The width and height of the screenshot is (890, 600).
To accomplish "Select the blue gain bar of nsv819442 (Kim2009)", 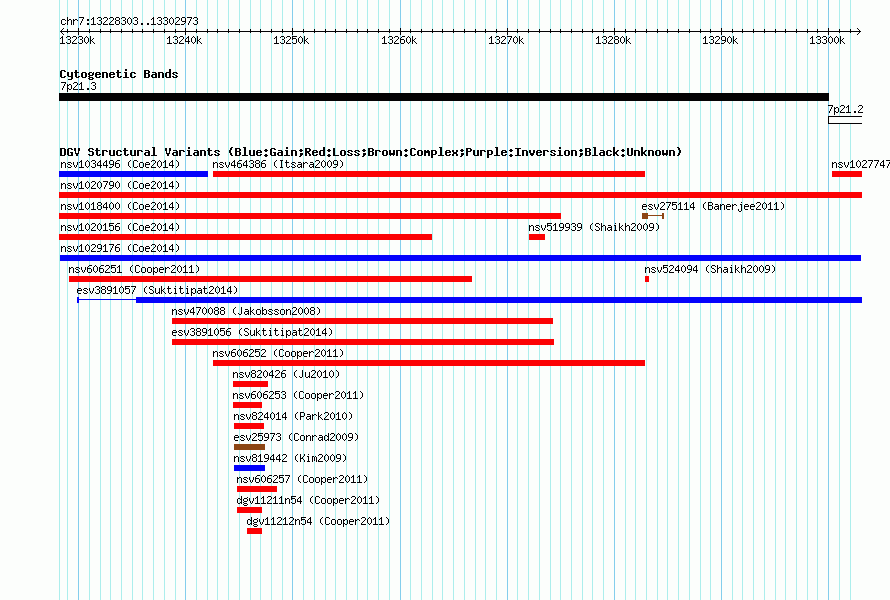I will (249, 468).
